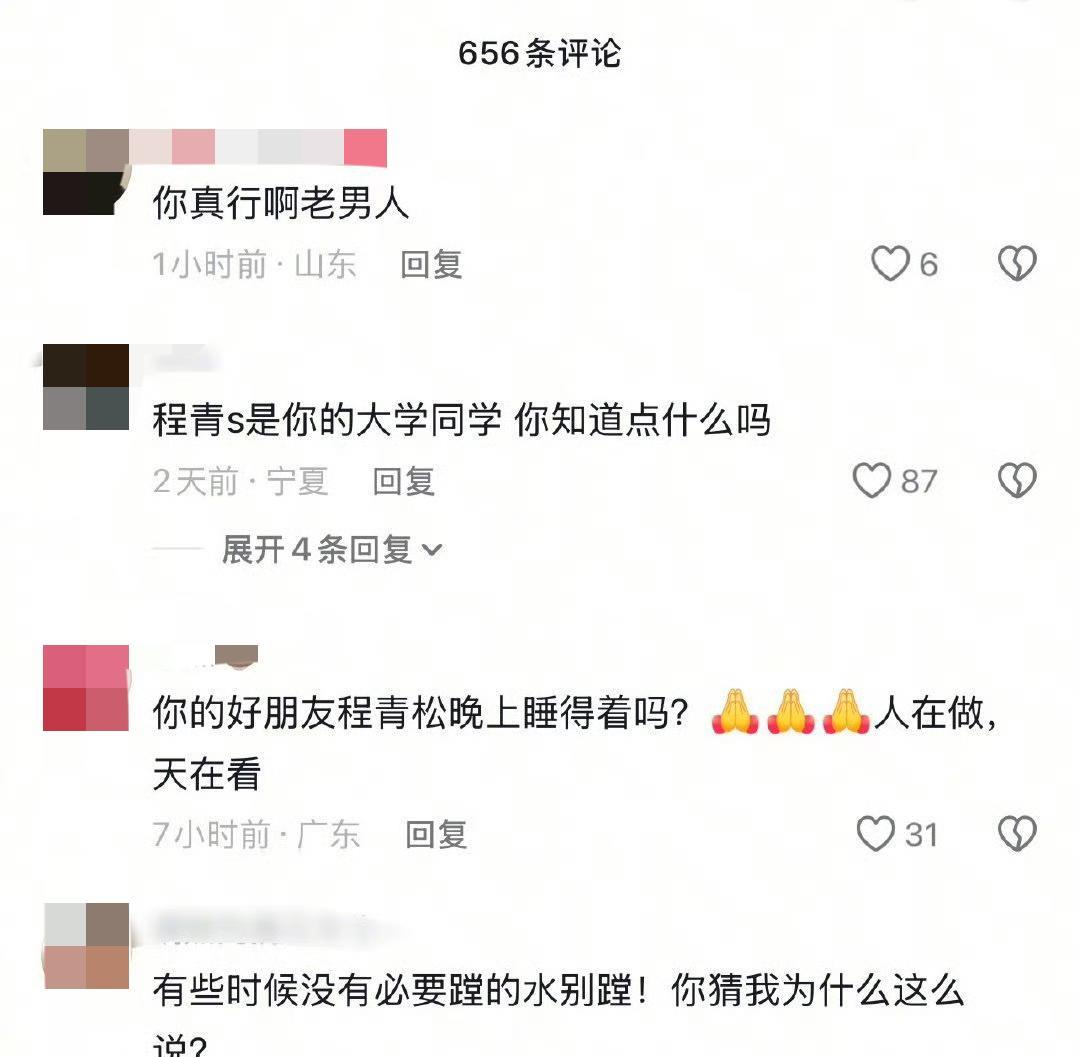Open the avatar of the first commenter
The width and height of the screenshot is (1080, 1057).
(86, 172)
